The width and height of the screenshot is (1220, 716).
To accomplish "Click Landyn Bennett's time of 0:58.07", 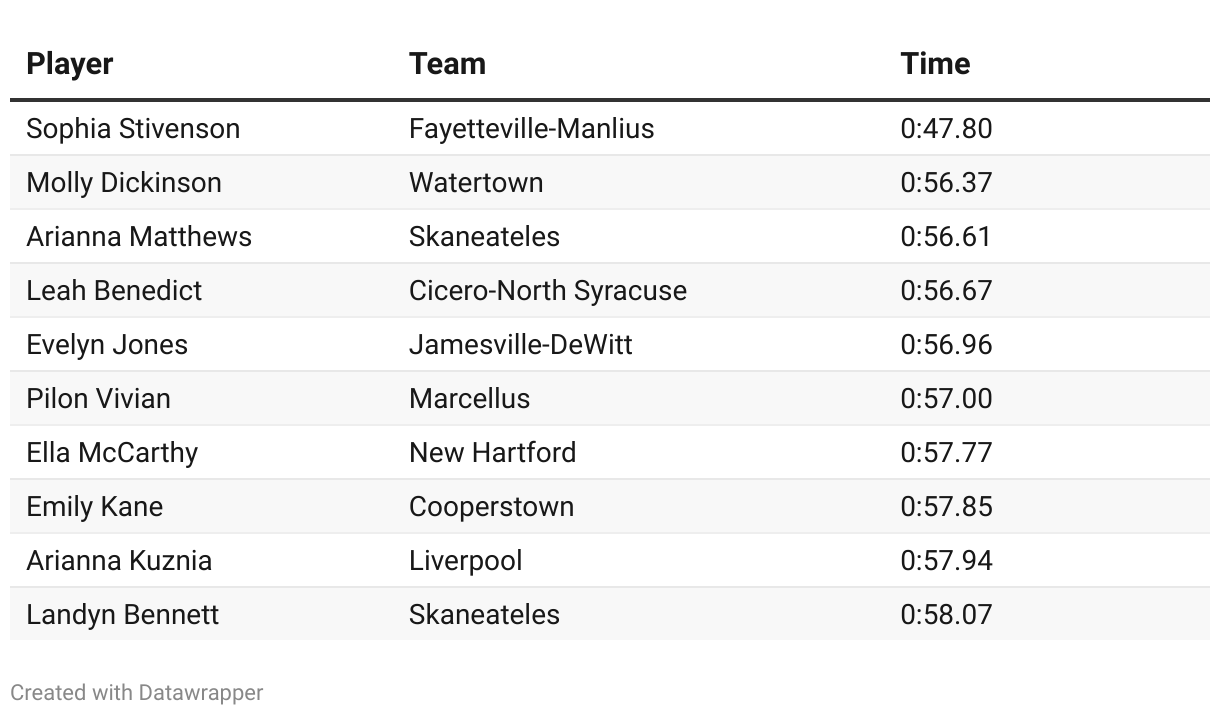I will 946,615.
